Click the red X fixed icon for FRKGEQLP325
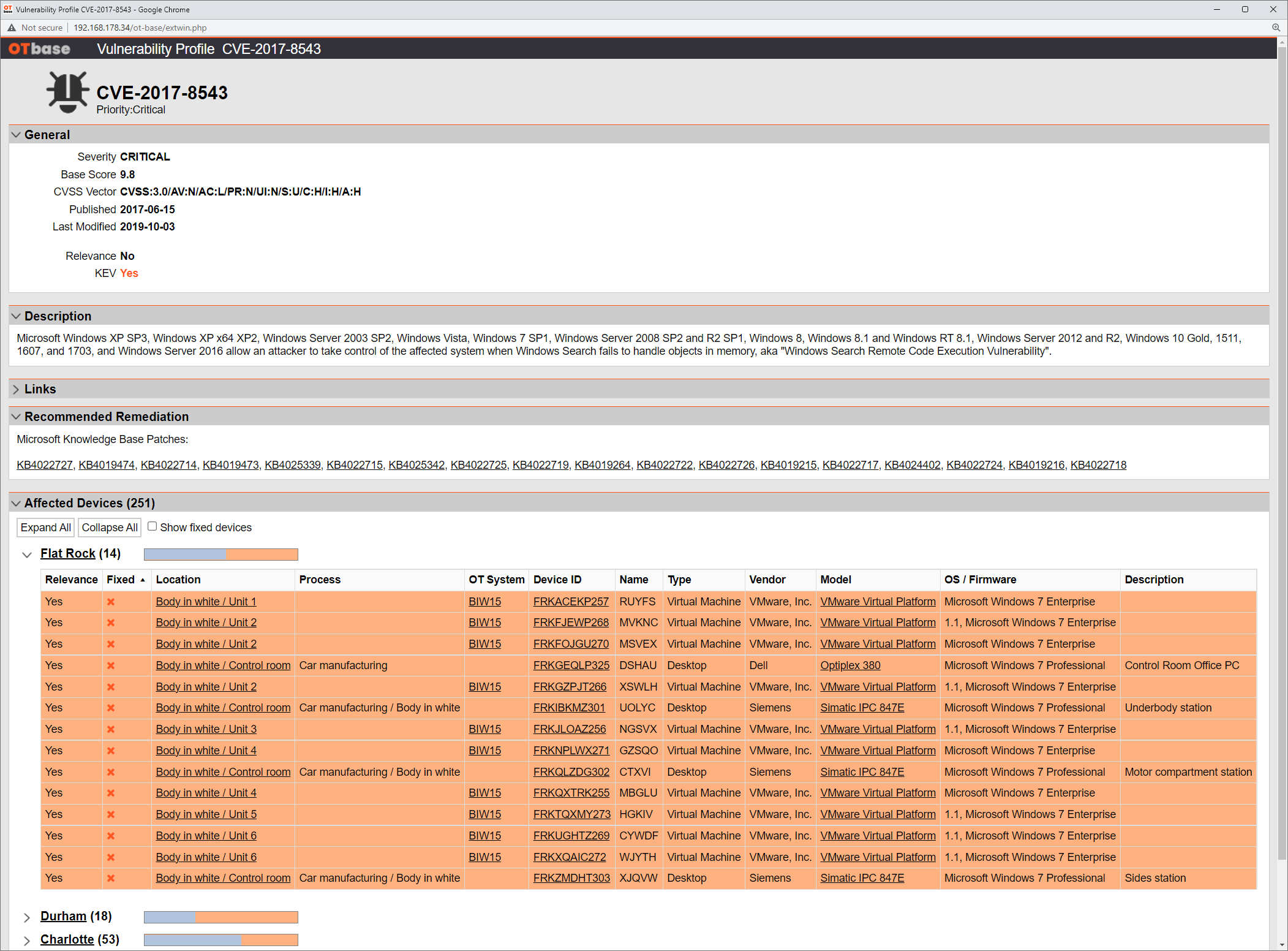This screenshot has height=951, width=1288. click(x=111, y=665)
